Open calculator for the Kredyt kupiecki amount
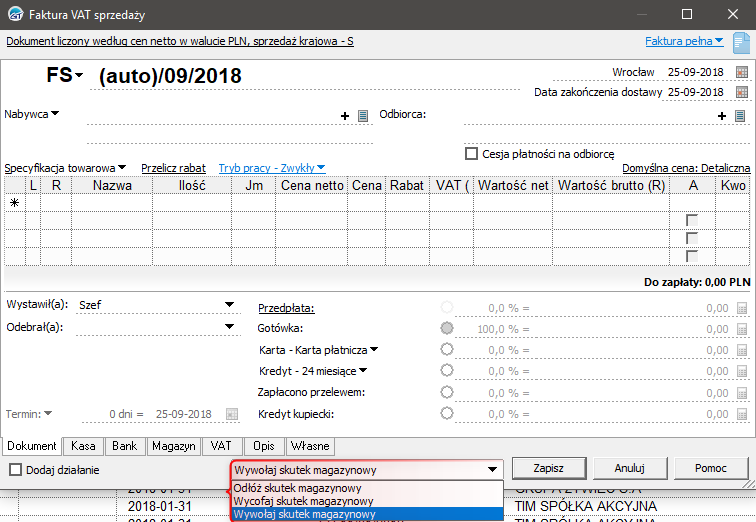 pos(742,415)
